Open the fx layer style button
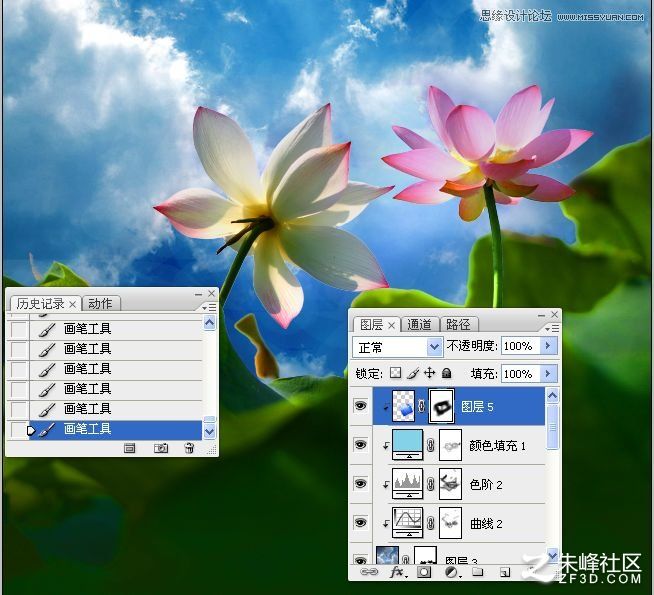 point(397,572)
